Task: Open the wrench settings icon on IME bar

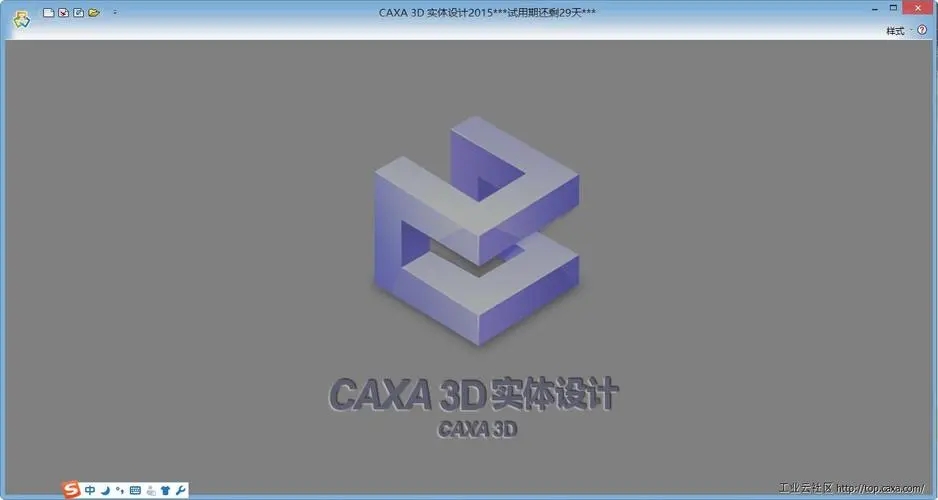Action: pyautogui.click(x=181, y=490)
